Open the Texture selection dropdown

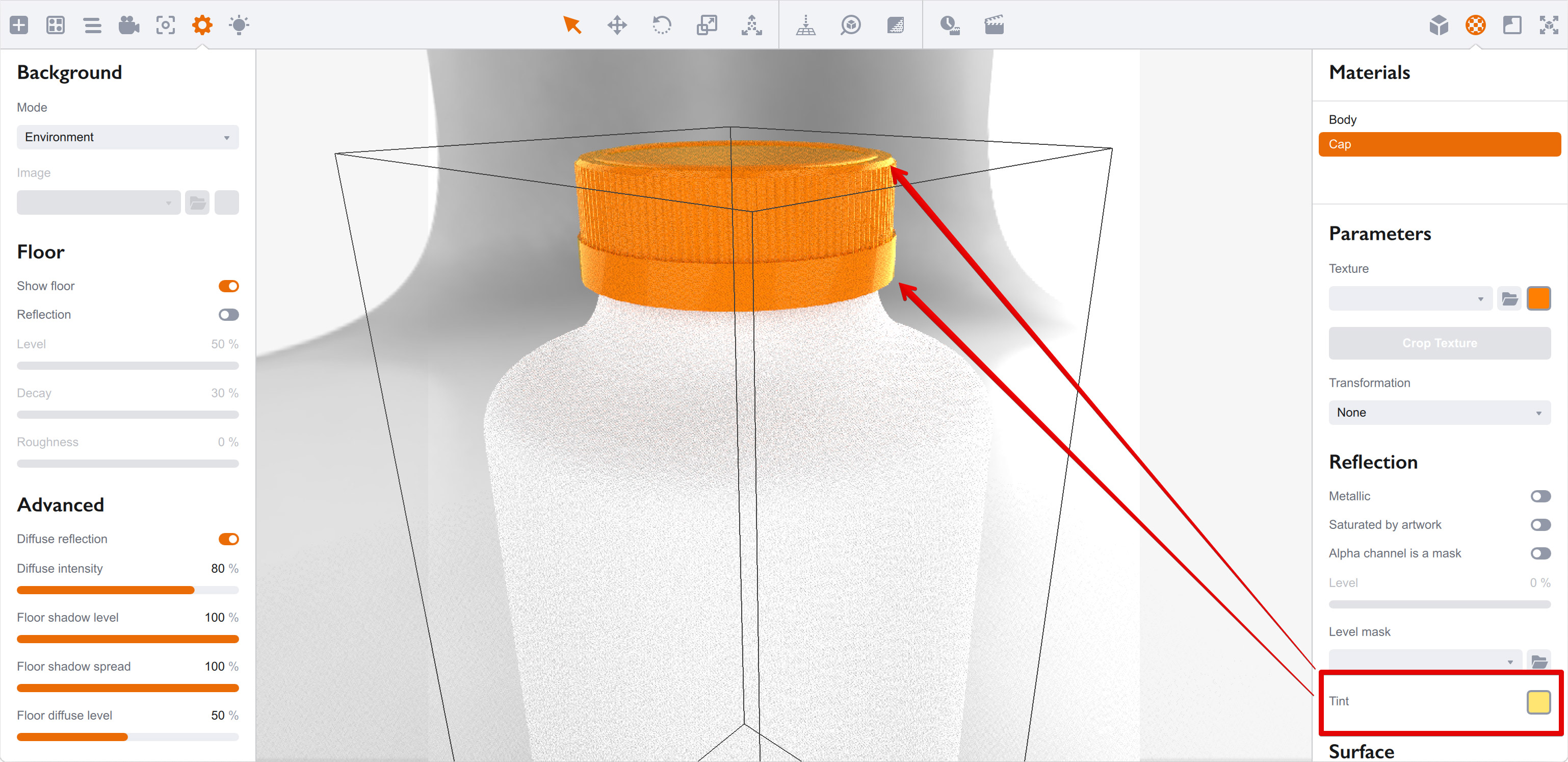pyautogui.click(x=1410, y=299)
